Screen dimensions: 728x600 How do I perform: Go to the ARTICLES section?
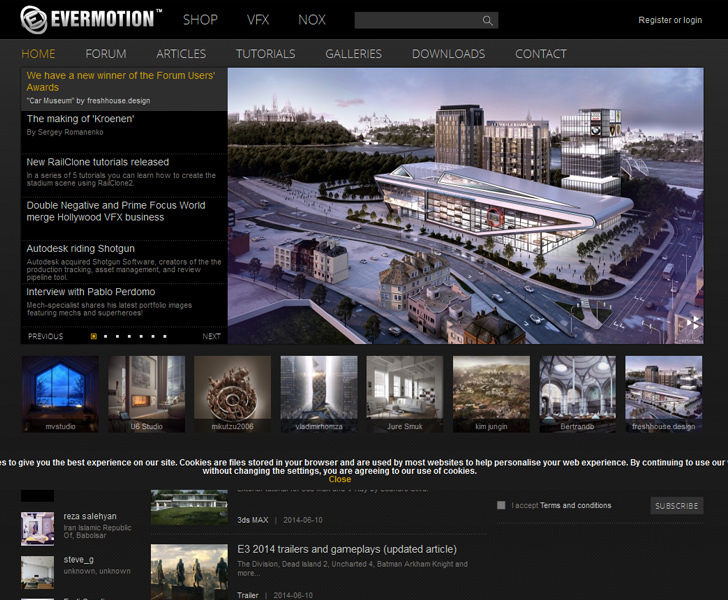tap(181, 54)
